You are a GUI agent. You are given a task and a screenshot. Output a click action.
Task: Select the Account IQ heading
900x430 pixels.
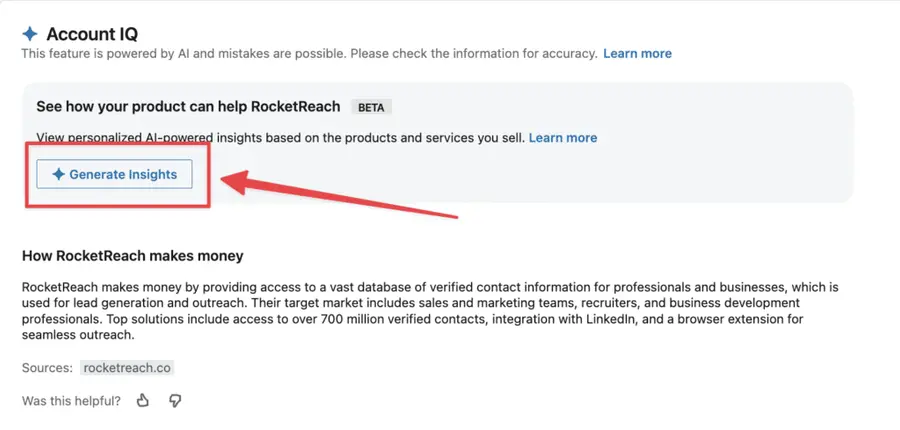coord(92,34)
